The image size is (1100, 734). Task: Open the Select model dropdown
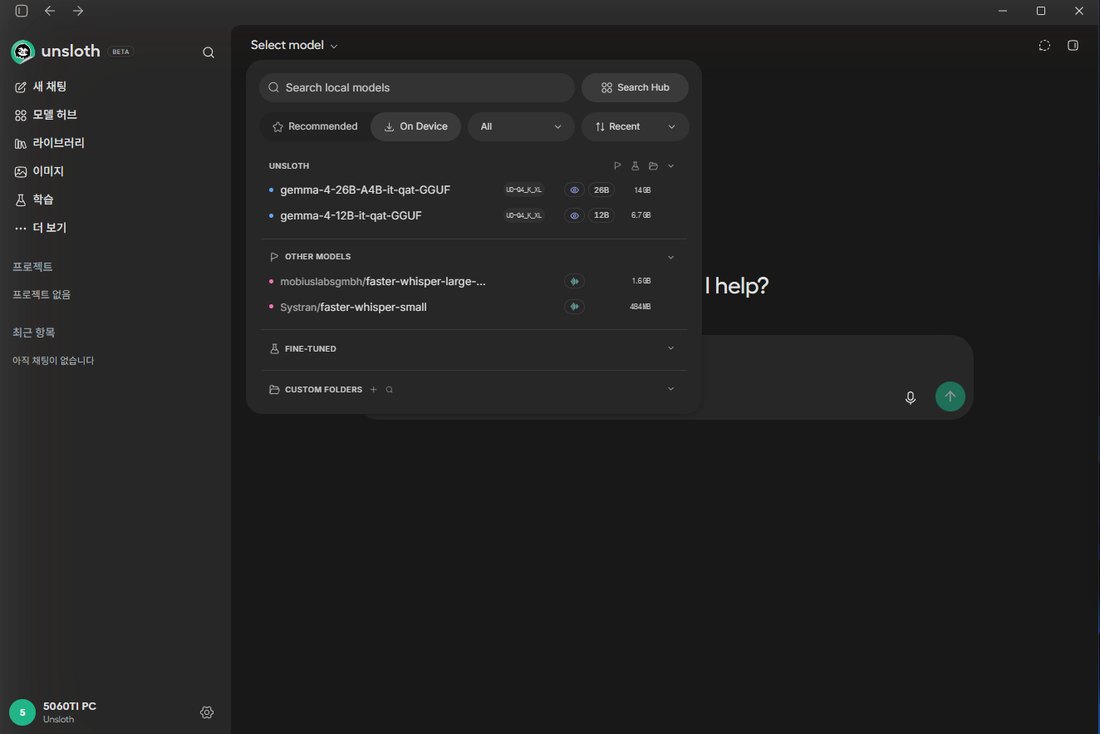coord(294,46)
